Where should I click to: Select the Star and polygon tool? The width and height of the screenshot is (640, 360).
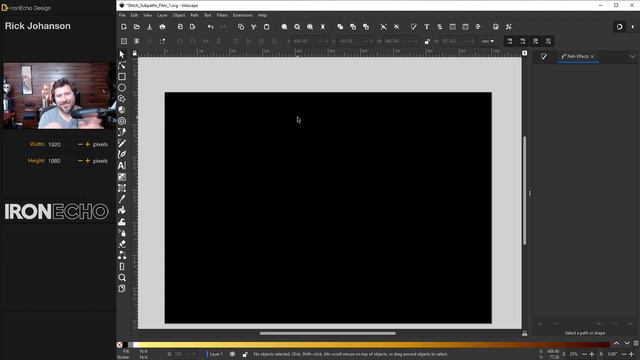pos(122,99)
